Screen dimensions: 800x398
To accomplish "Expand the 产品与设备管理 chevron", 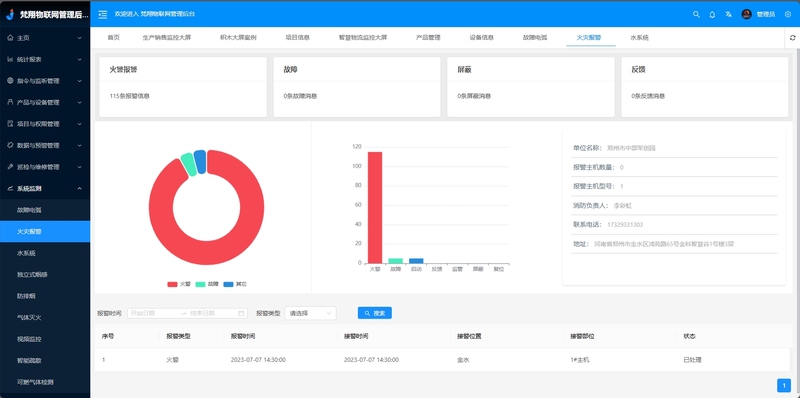I will 80,102.
